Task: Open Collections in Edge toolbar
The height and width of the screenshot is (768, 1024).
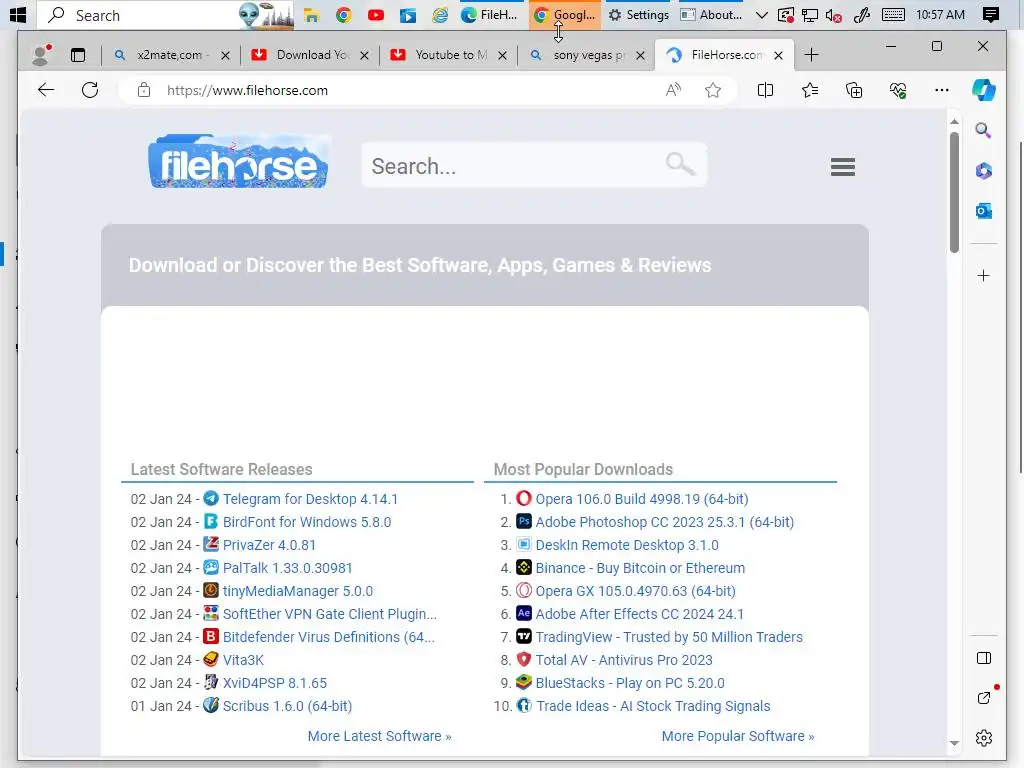Action: [854, 90]
